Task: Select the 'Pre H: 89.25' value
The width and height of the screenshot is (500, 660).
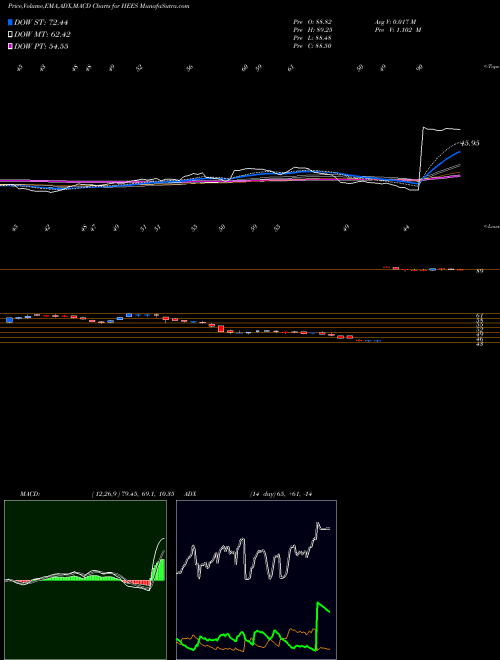Action: [313, 30]
